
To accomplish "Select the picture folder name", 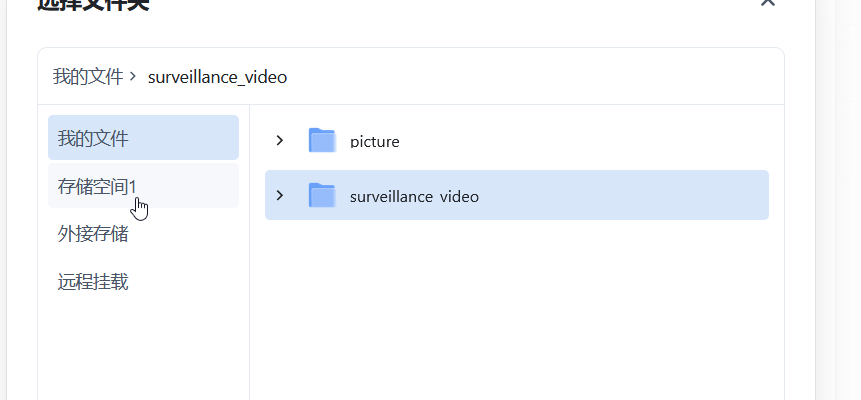I will [x=374, y=141].
